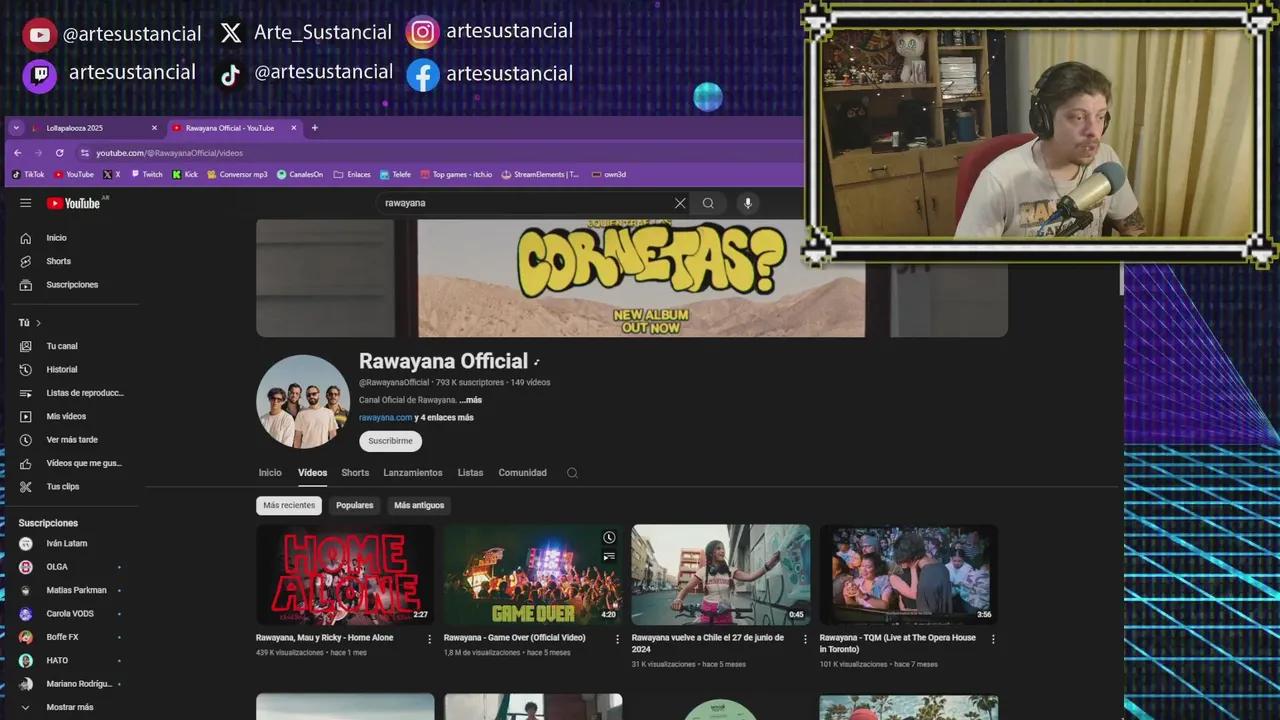Viewport: 1280px width, 720px height.
Task: Open the channel Inicio tab
Action: (x=270, y=473)
